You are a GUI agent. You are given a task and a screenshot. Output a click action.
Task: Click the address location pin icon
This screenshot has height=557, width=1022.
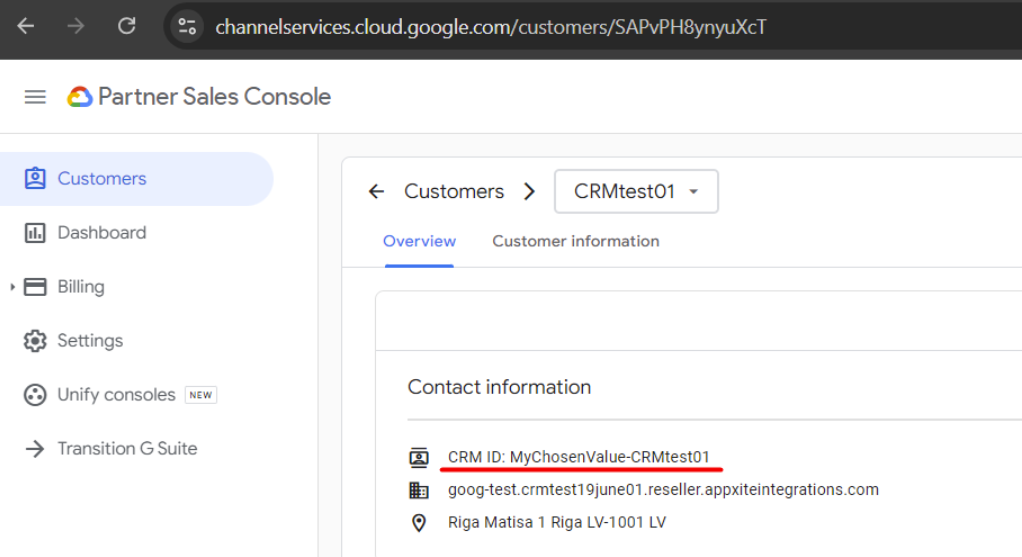click(419, 522)
